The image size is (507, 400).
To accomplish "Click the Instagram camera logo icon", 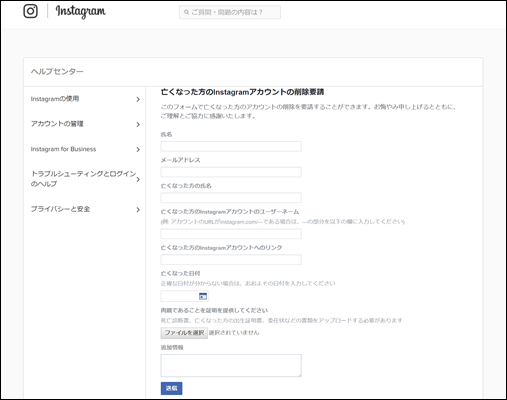I will [x=30, y=11].
